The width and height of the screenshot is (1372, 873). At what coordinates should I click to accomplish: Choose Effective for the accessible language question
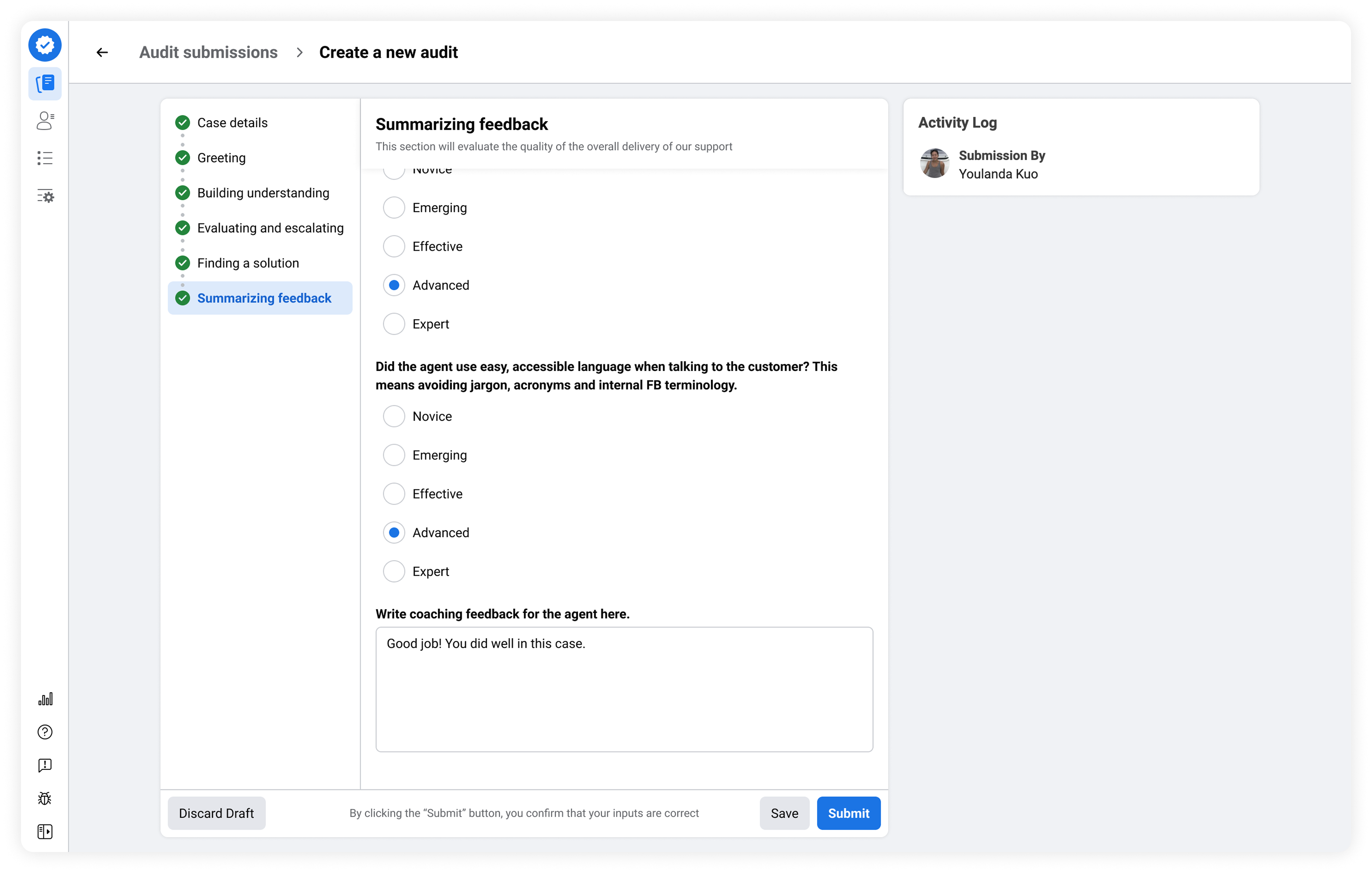(394, 494)
